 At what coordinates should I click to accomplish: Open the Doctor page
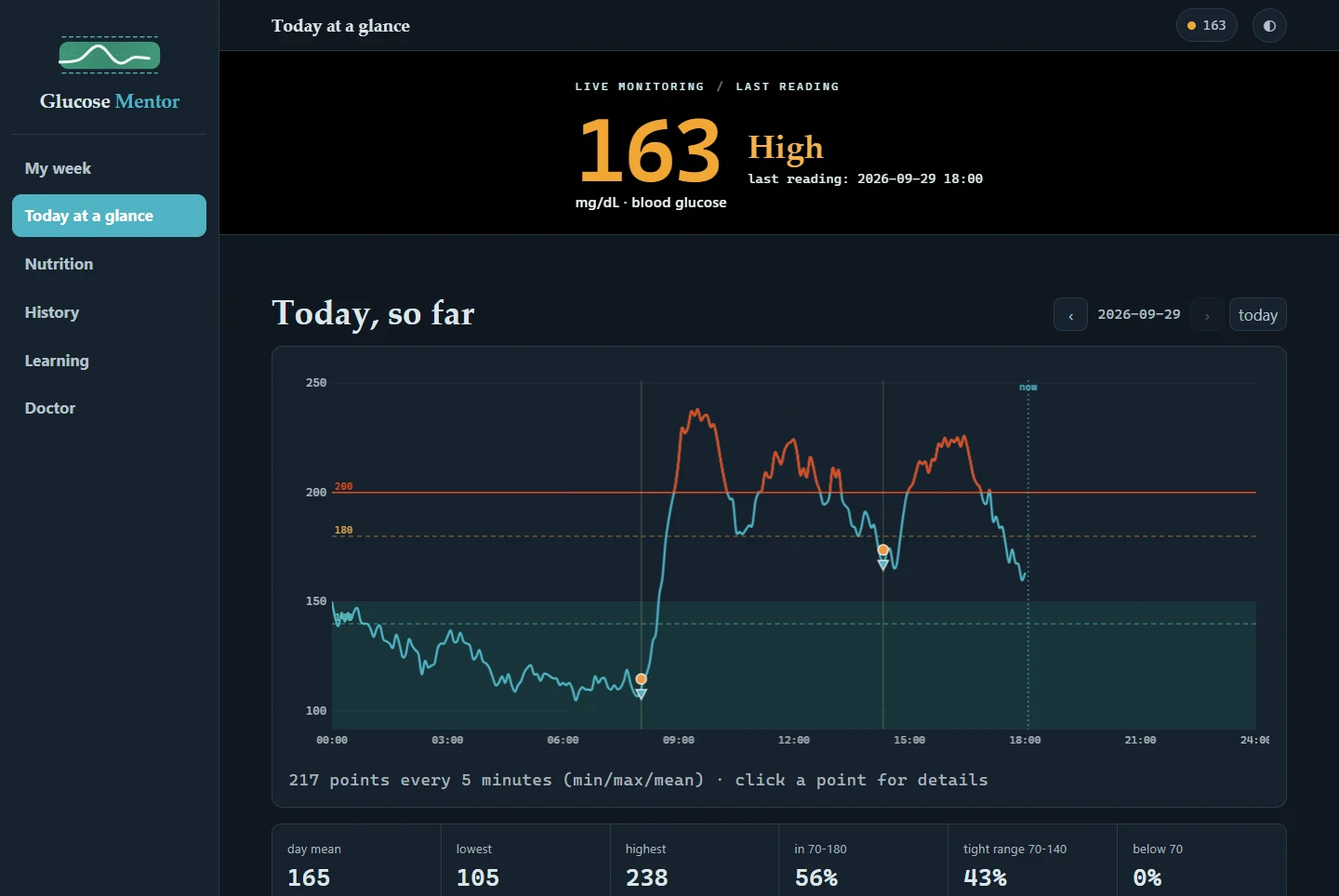point(109,408)
